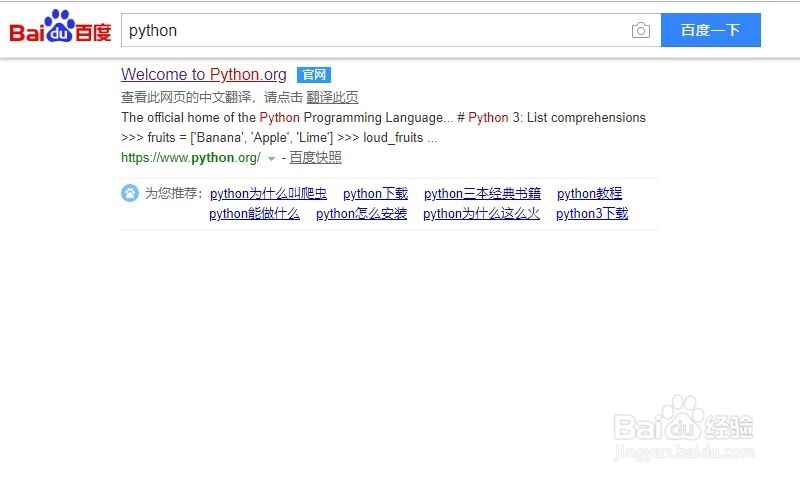The image size is (800, 480).
Task: Open python3下载 suggestion
Action: click(592, 214)
